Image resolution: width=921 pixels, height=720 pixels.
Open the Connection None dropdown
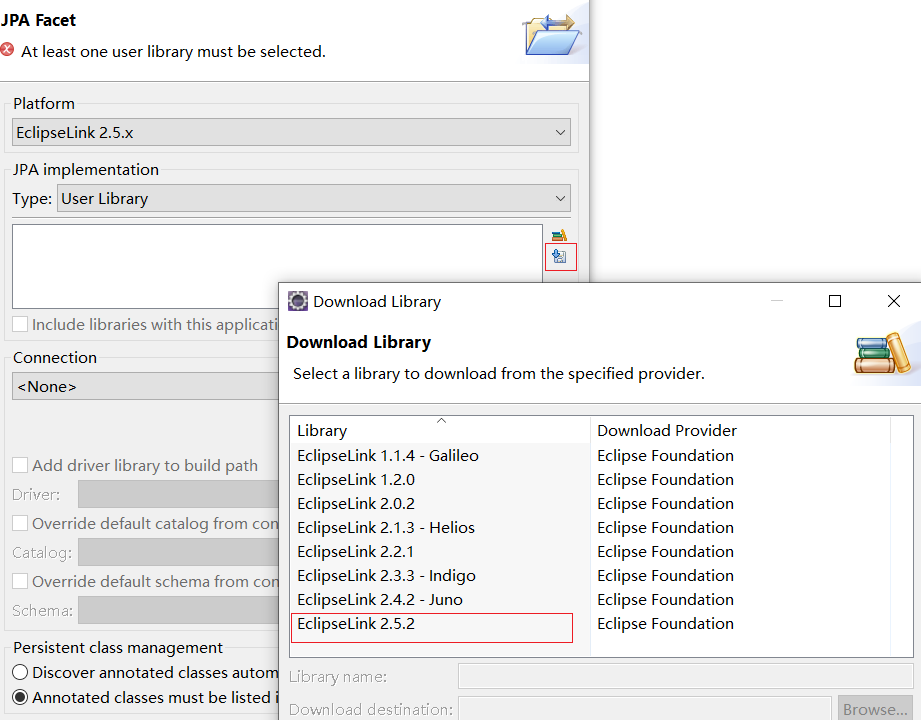pyautogui.click(x=145, y=386)
